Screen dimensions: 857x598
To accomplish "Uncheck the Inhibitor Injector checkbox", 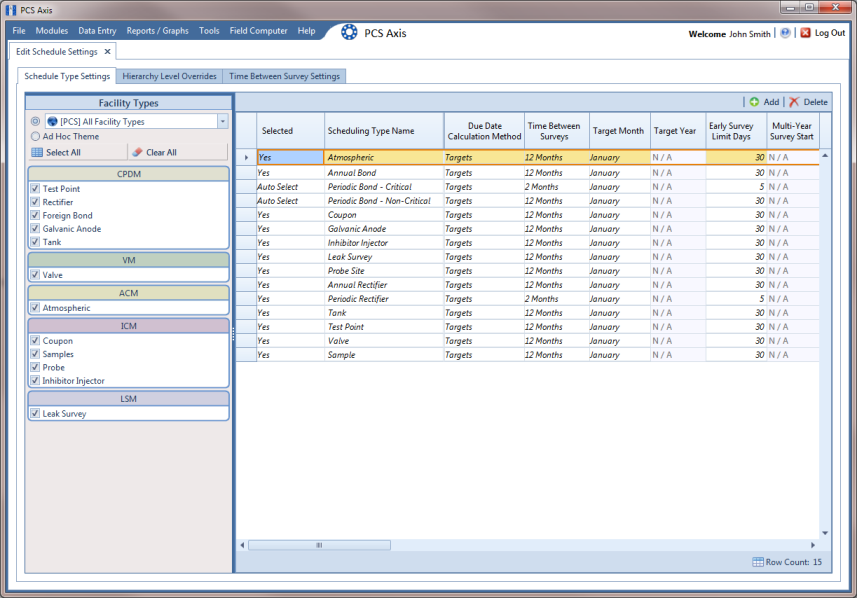I will click(x=35, y=380).
